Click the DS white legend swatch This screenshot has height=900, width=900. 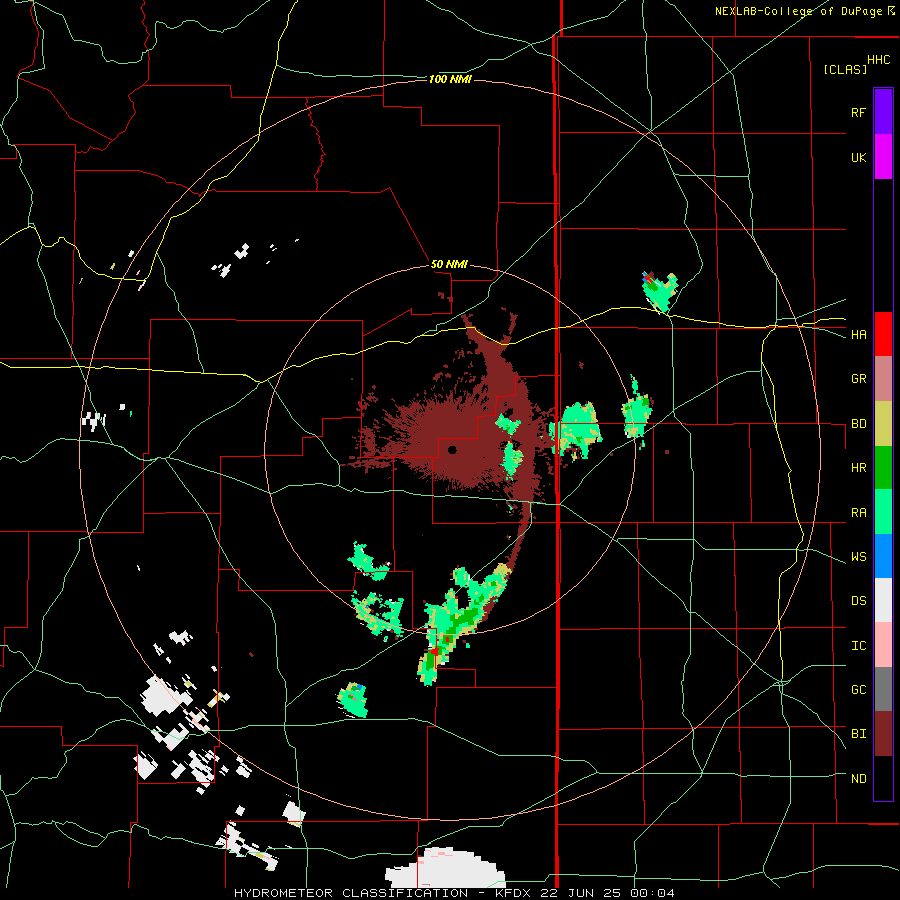tap(883, 600)
